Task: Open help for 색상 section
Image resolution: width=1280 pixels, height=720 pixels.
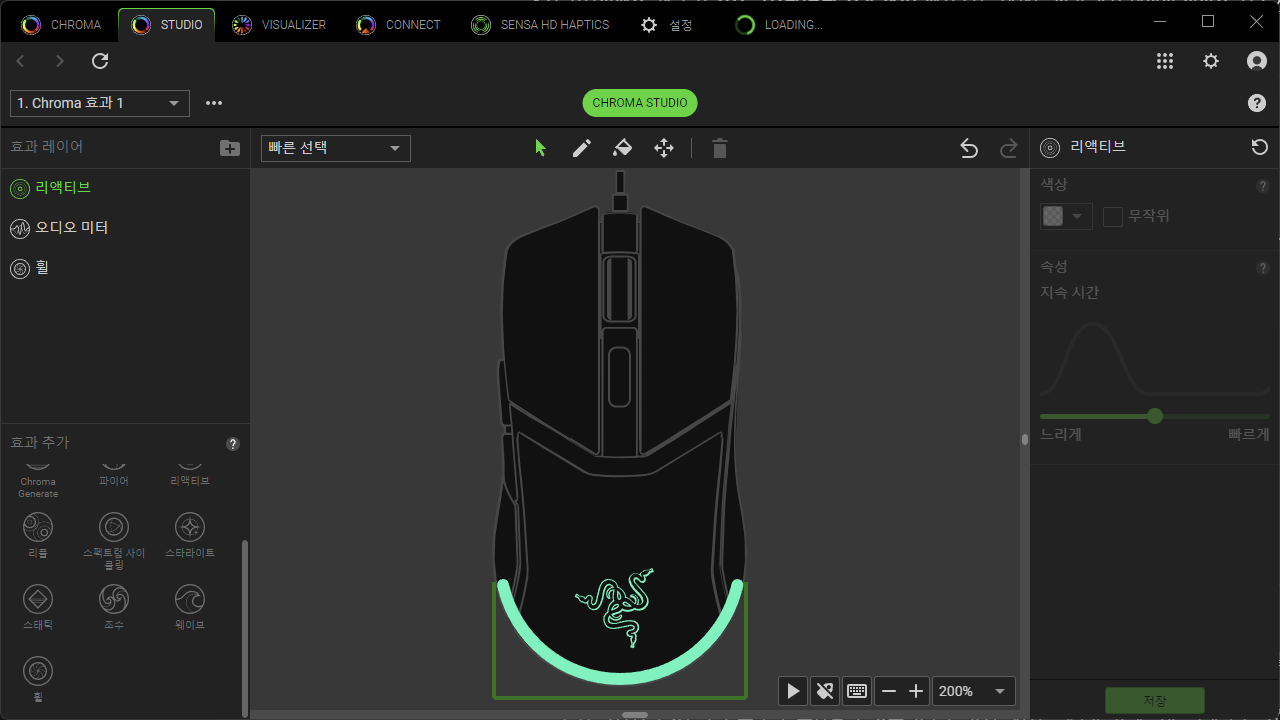Action: coord(1263,186)
